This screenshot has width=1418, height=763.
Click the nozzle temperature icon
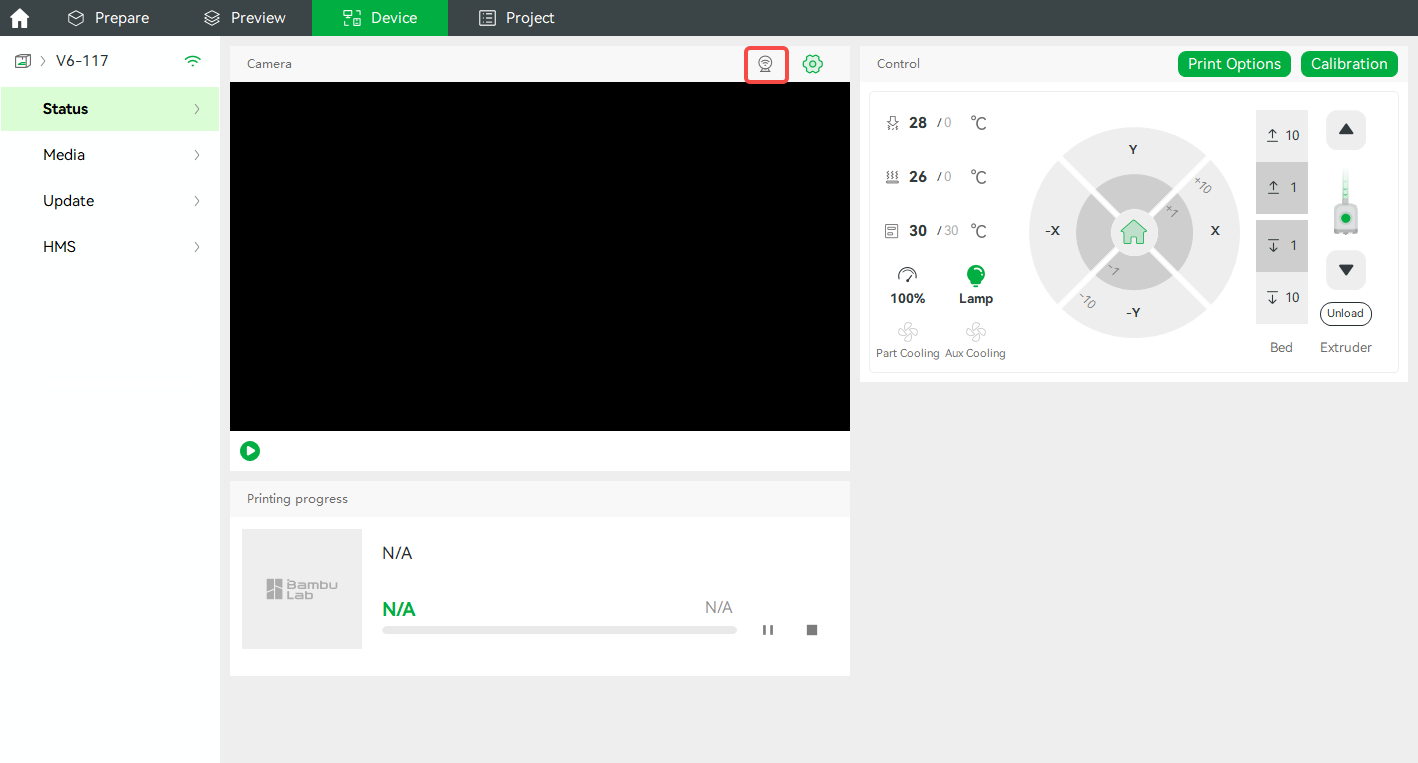coord(893,123)
